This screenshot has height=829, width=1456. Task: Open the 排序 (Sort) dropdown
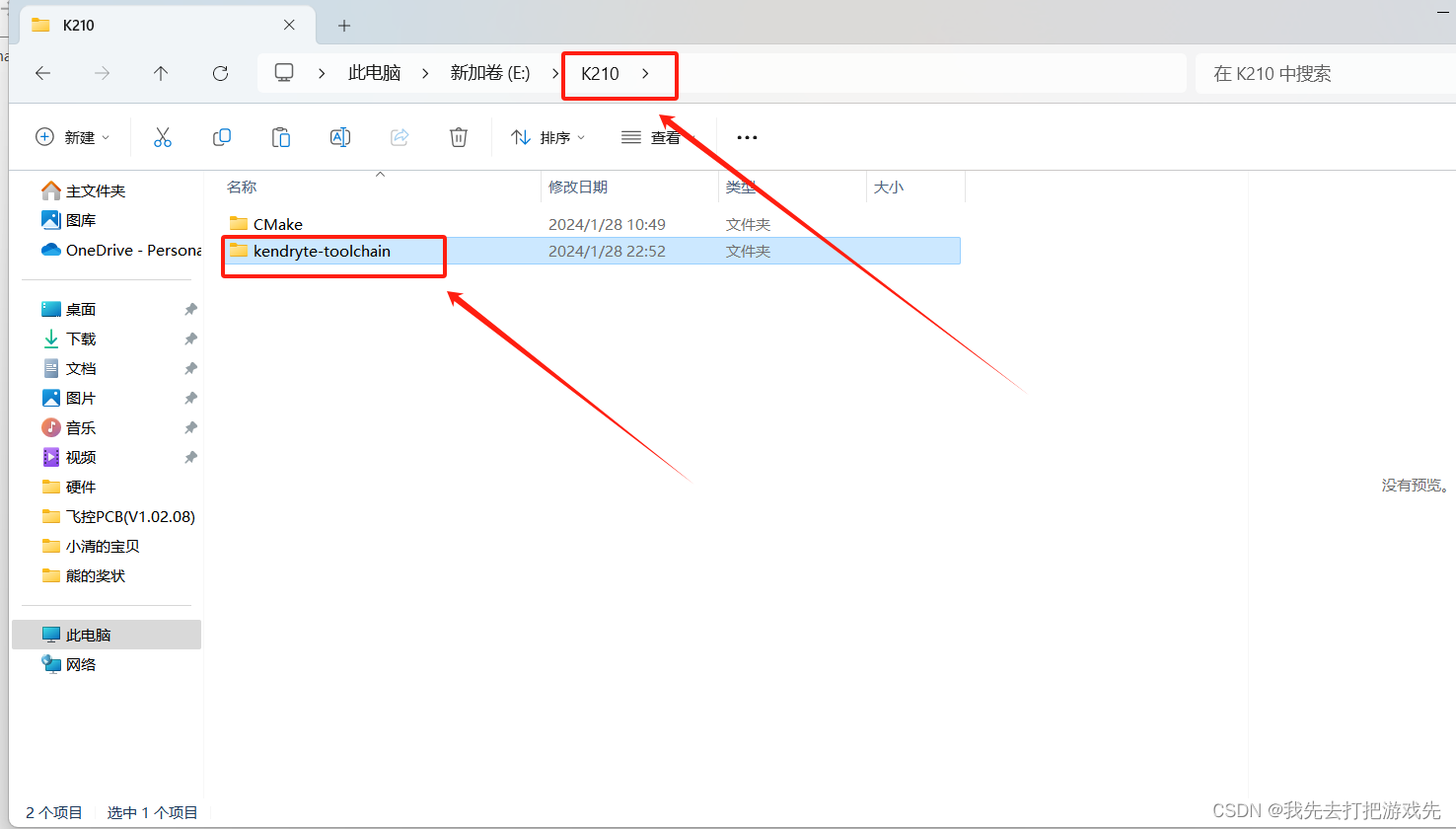coord(548,137)
